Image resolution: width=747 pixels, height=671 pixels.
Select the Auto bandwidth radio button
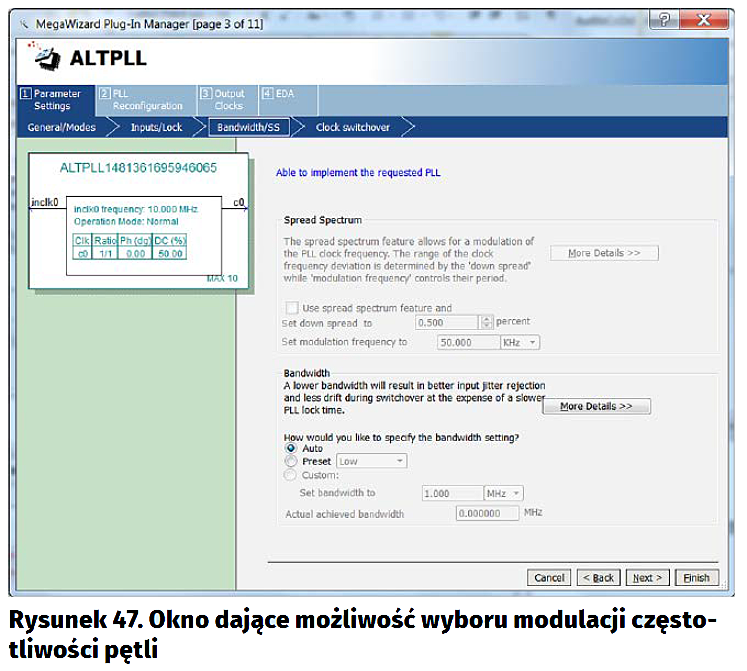[292, 448]
